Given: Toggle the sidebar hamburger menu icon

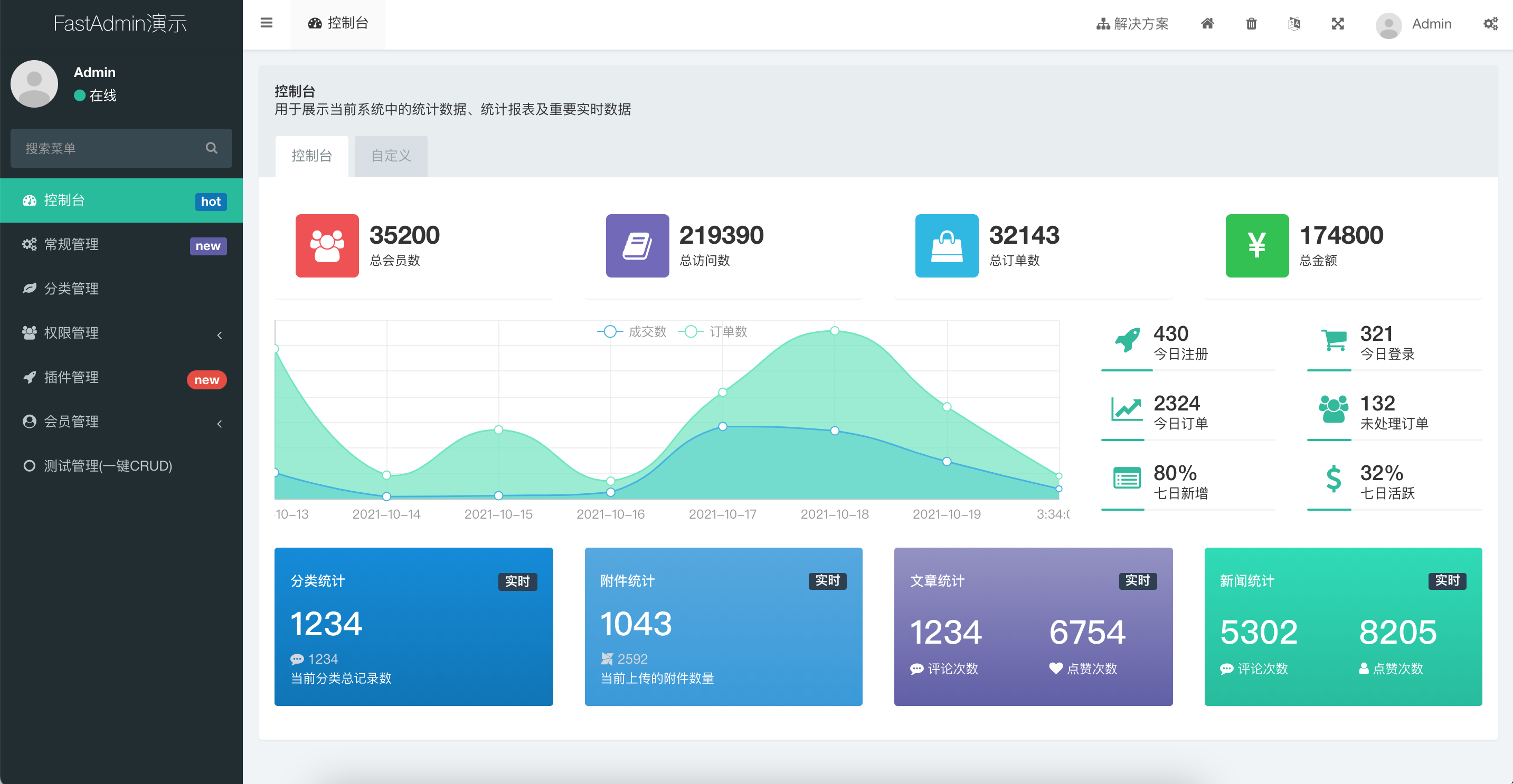Looking at the screenshot, I should coord(266,23).
